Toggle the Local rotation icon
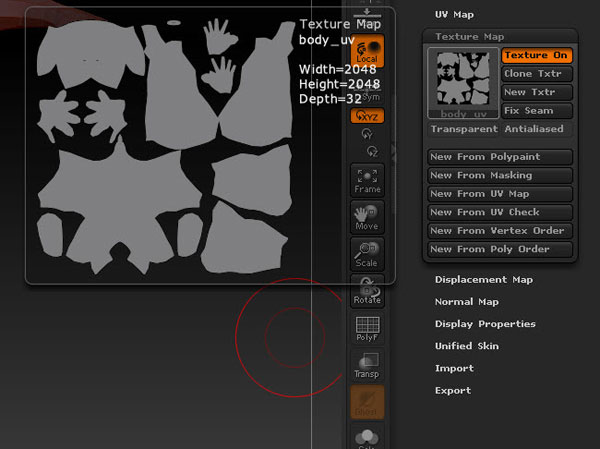 (x=367, y=51)
